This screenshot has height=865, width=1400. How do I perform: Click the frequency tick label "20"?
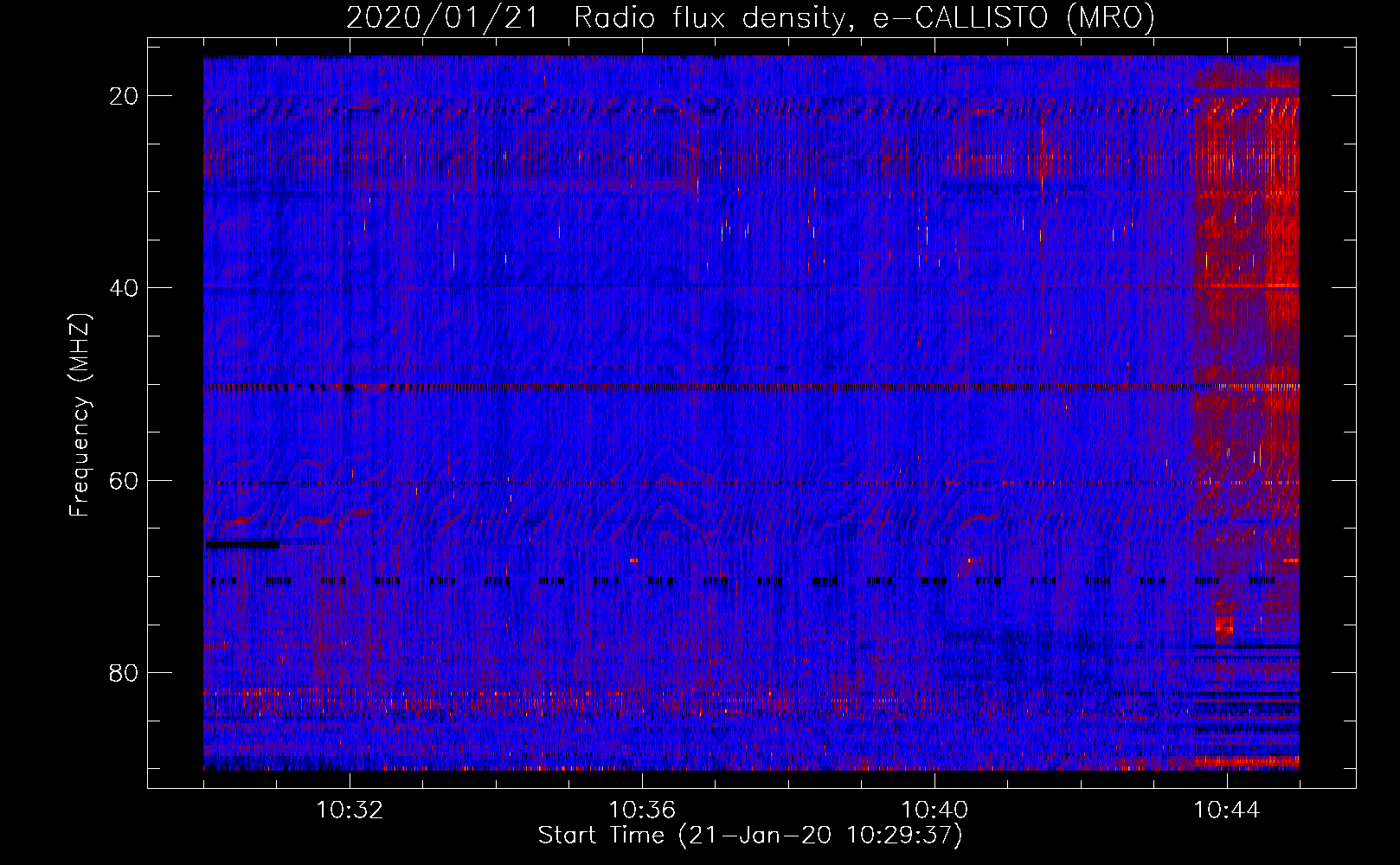(x=125, y=96)
